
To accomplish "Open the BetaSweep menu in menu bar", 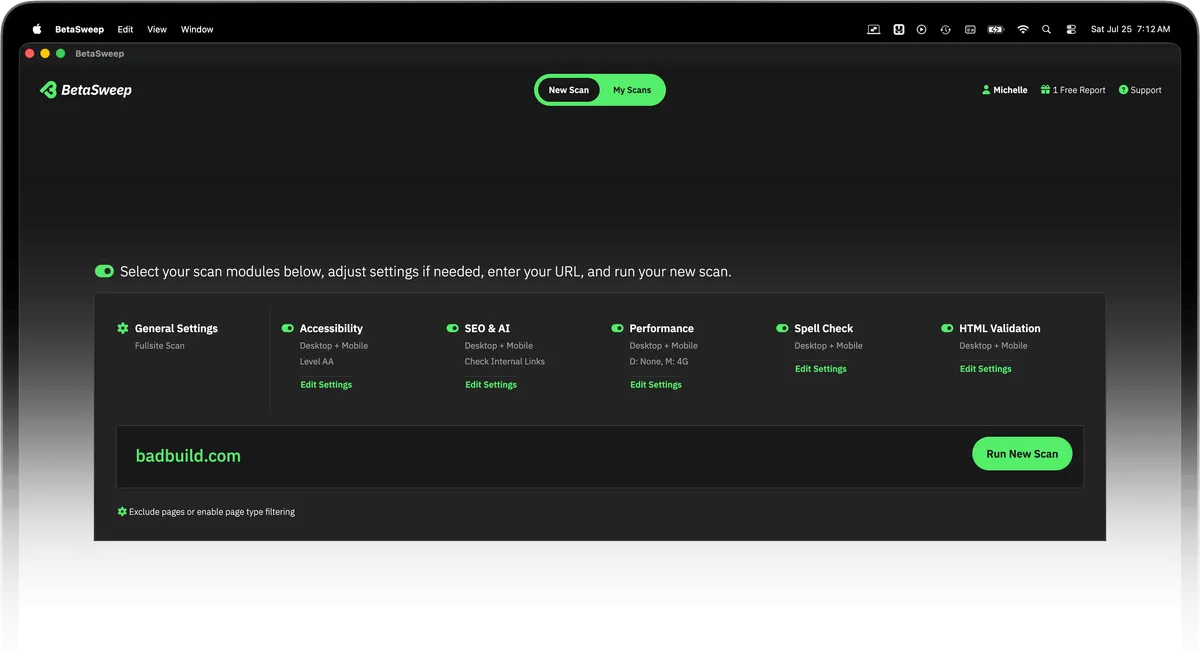I will click(79, 29).
